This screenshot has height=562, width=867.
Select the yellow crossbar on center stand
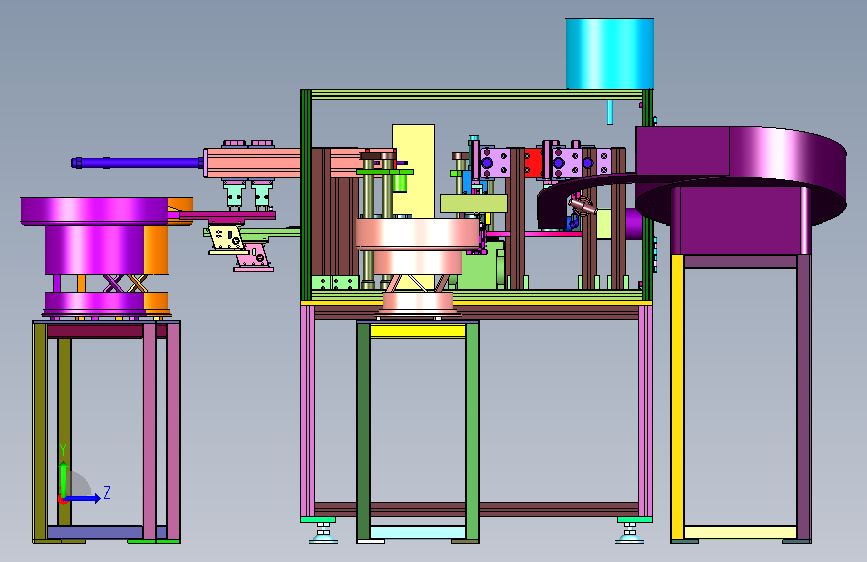point(418,331)
